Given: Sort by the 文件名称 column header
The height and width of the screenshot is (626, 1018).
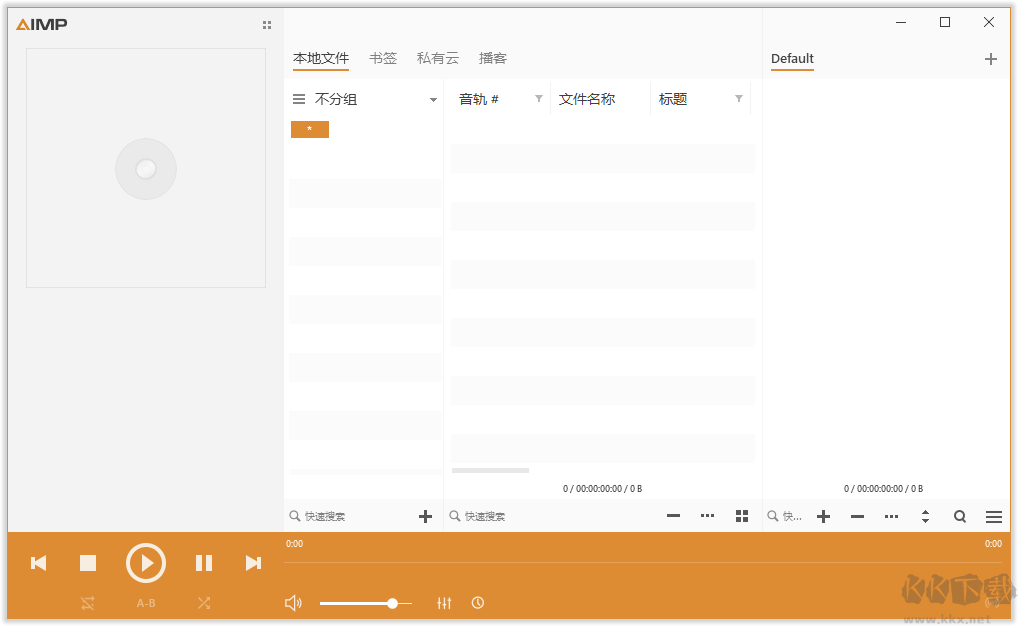Looking at the screenshot, I should (x=587, y=99).
